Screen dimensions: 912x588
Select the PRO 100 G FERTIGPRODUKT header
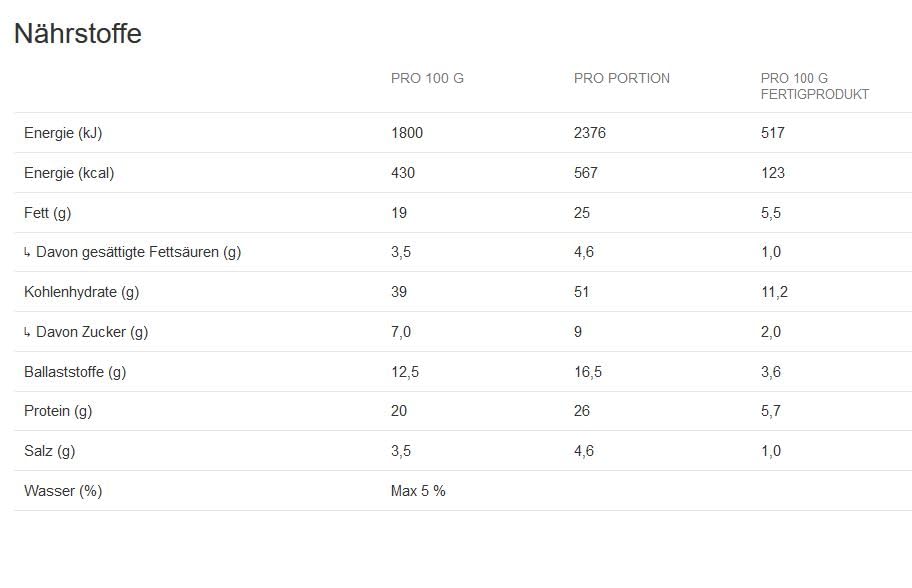coord(814,86)
